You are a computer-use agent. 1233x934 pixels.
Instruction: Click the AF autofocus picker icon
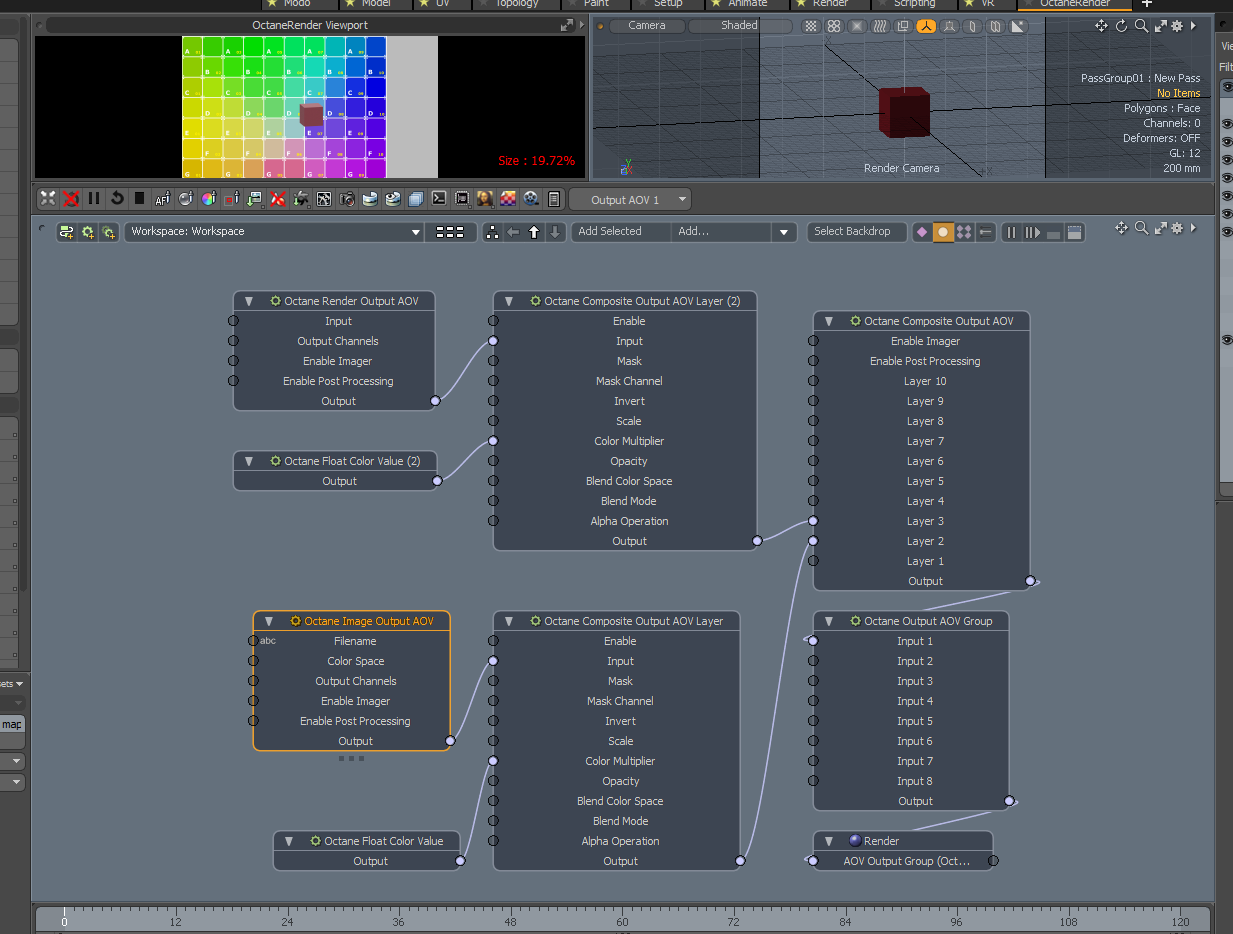coord(163,199)
